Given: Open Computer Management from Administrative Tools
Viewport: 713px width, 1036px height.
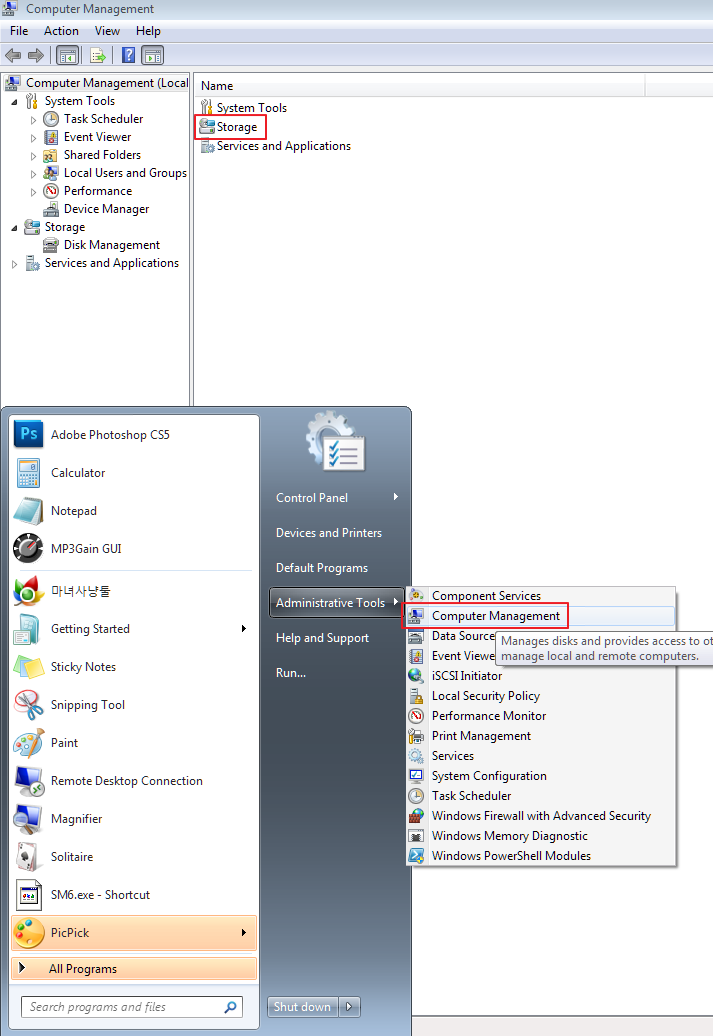Looking at the screenshot, I should [x=541, y=616].
